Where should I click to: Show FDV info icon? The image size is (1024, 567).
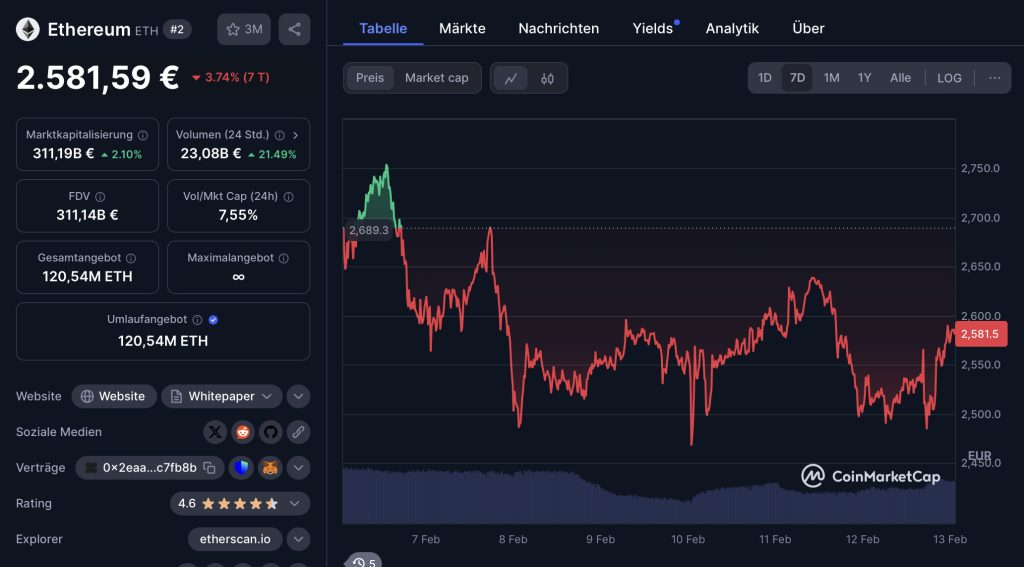click(100, 197)
